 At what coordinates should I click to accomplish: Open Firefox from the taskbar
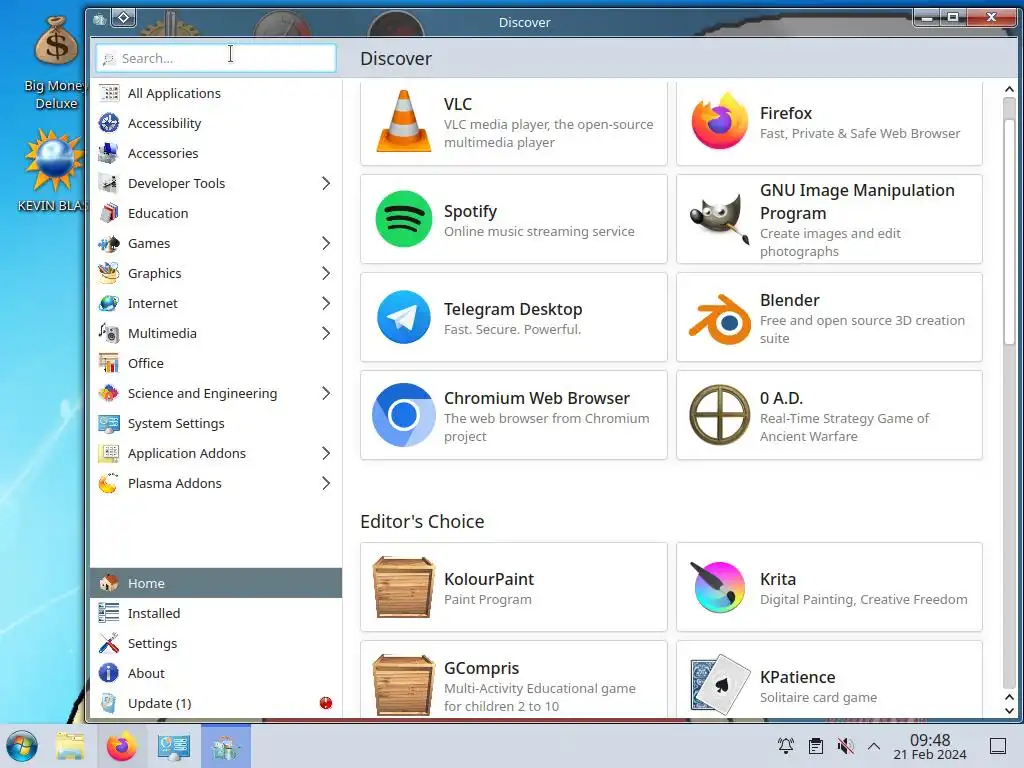pos(122,746)
